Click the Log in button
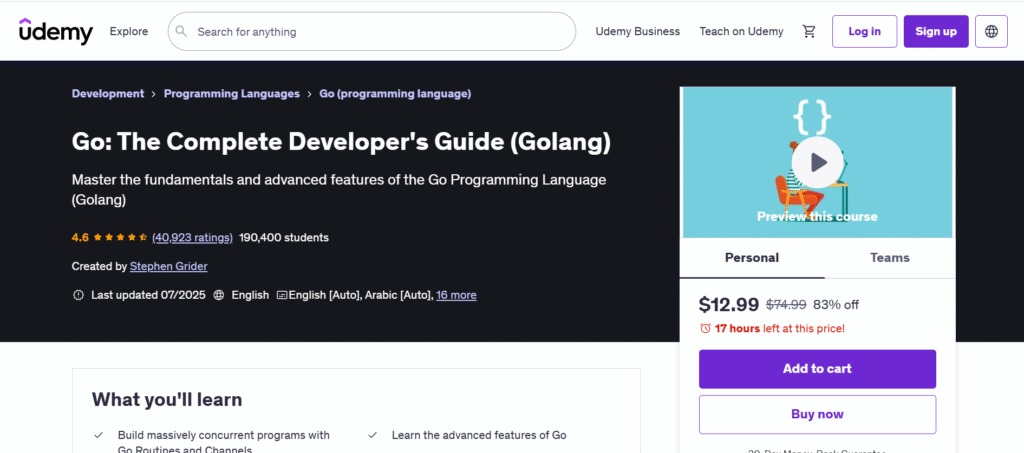The image size is (1024, 453). click(x=865, y=31)
